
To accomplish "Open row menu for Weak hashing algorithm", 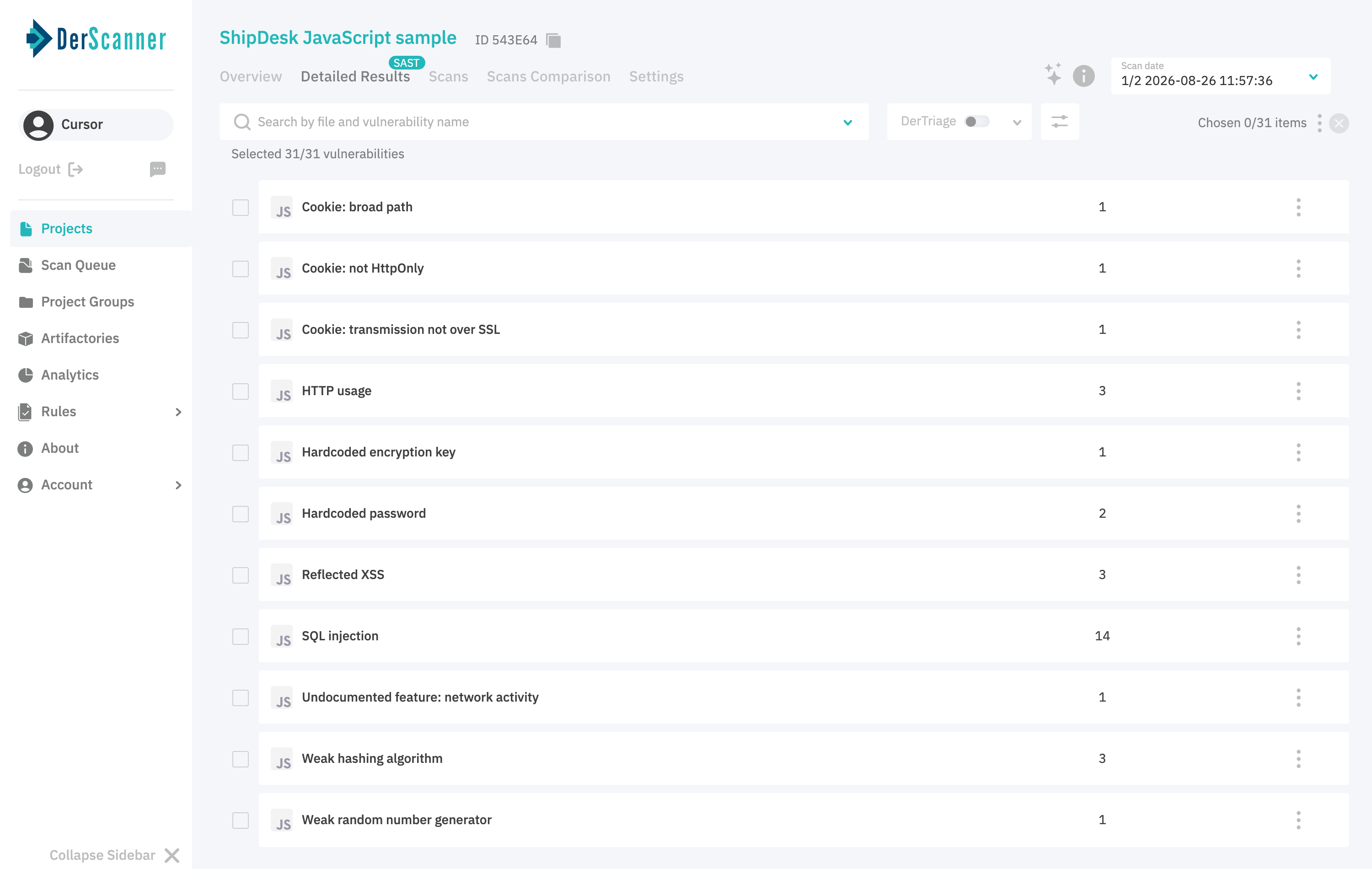I will click(x=1298, y=758).
